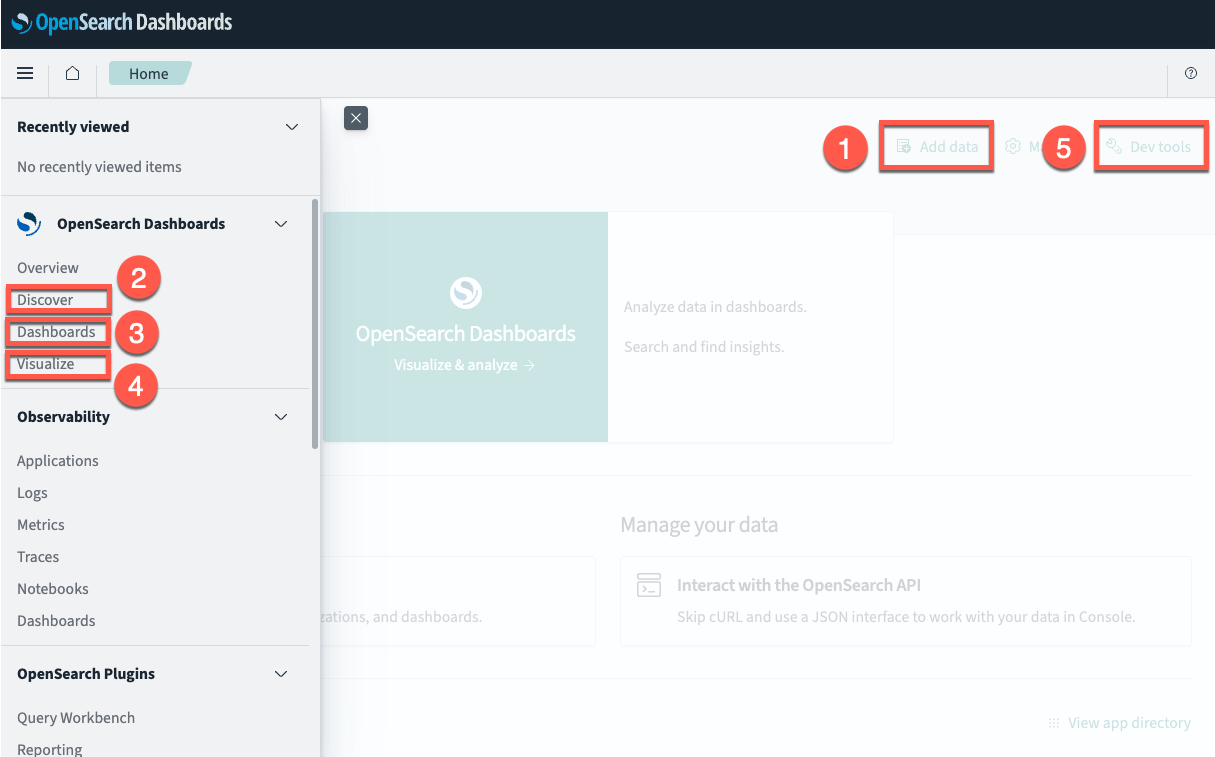Click the home icon in the header

[x=72, y=73]
